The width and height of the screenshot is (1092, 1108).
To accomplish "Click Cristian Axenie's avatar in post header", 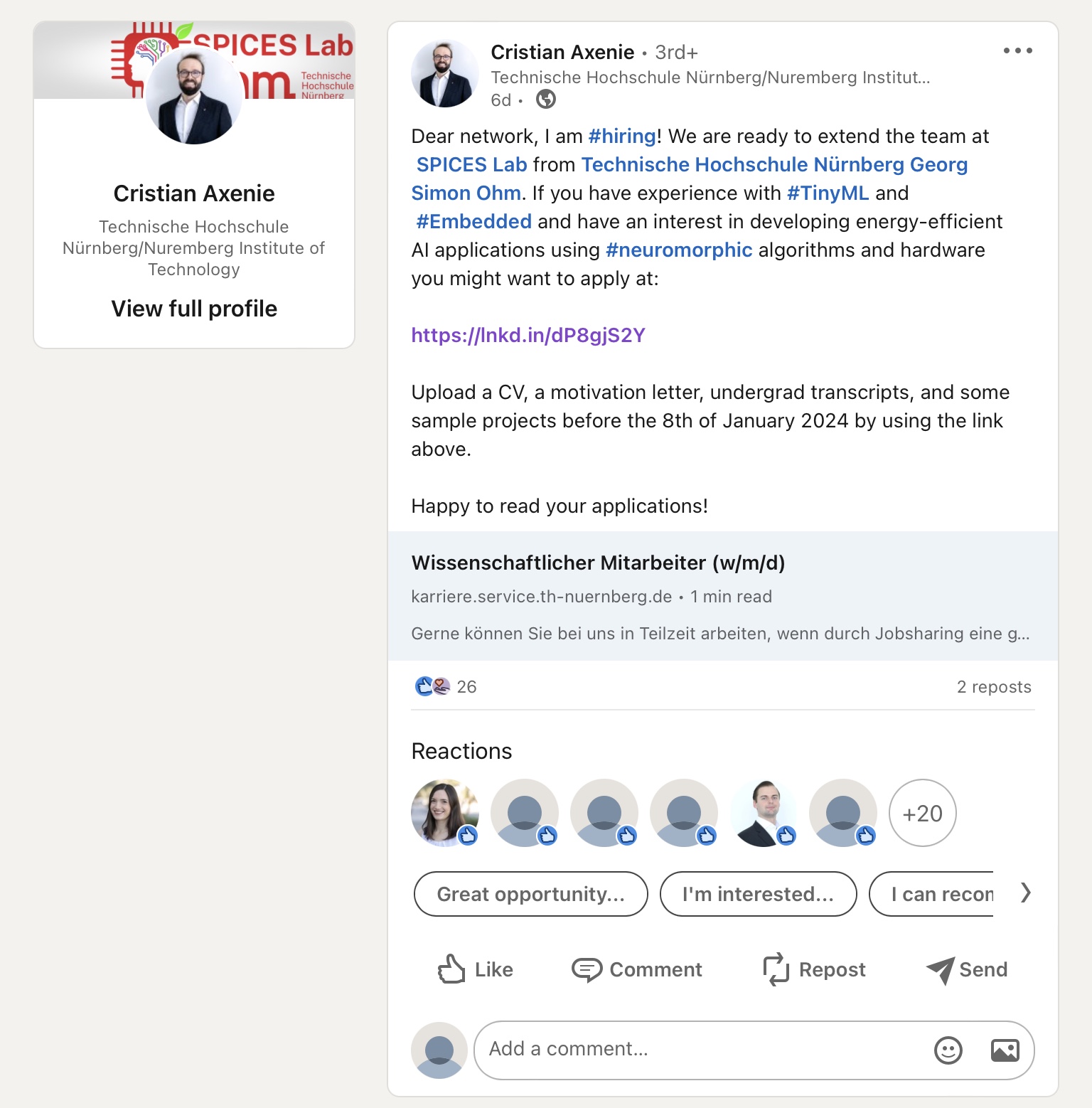I will (x=445, y=73).
